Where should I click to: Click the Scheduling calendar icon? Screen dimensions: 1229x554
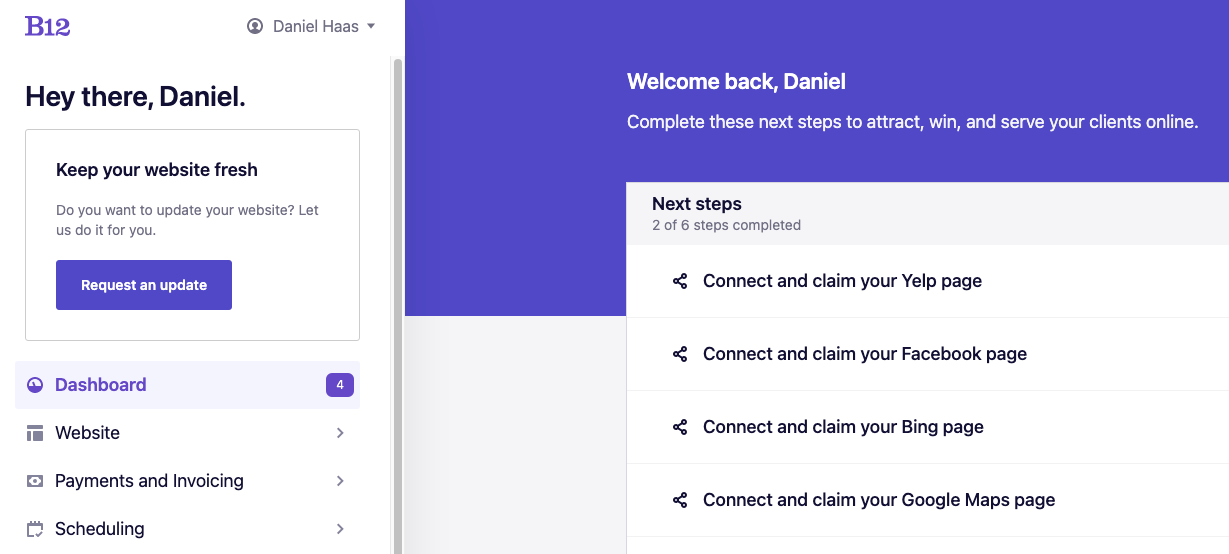point(35,529)
